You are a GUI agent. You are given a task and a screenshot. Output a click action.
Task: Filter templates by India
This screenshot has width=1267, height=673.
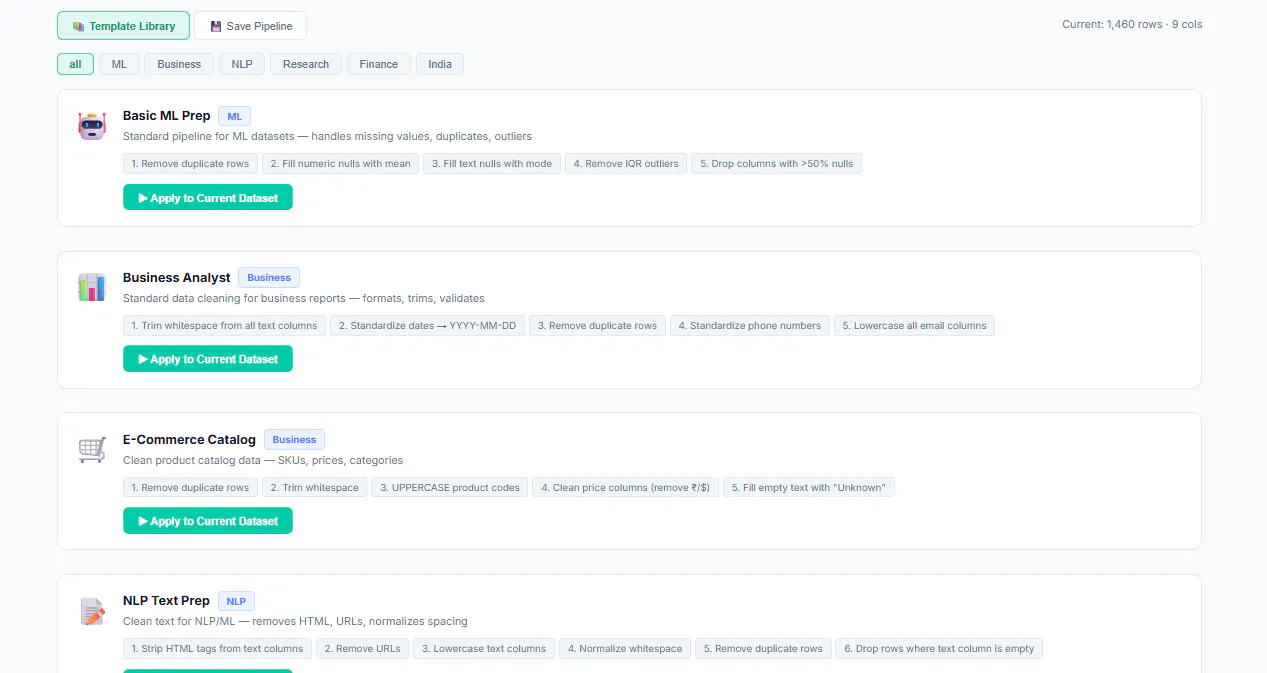pyautogui.click(x=440, y=64)
